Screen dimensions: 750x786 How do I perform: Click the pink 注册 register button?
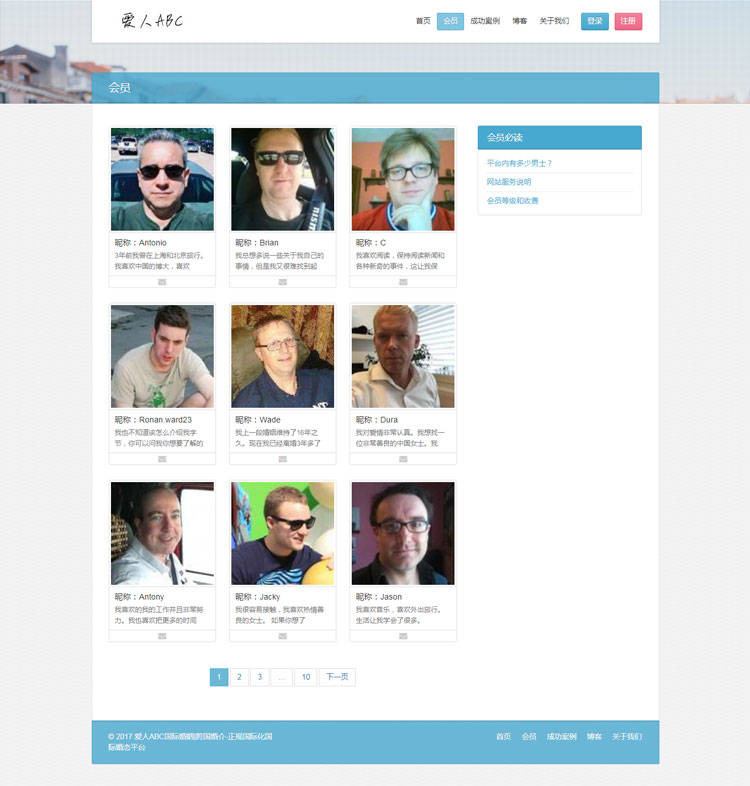point(628,21)
